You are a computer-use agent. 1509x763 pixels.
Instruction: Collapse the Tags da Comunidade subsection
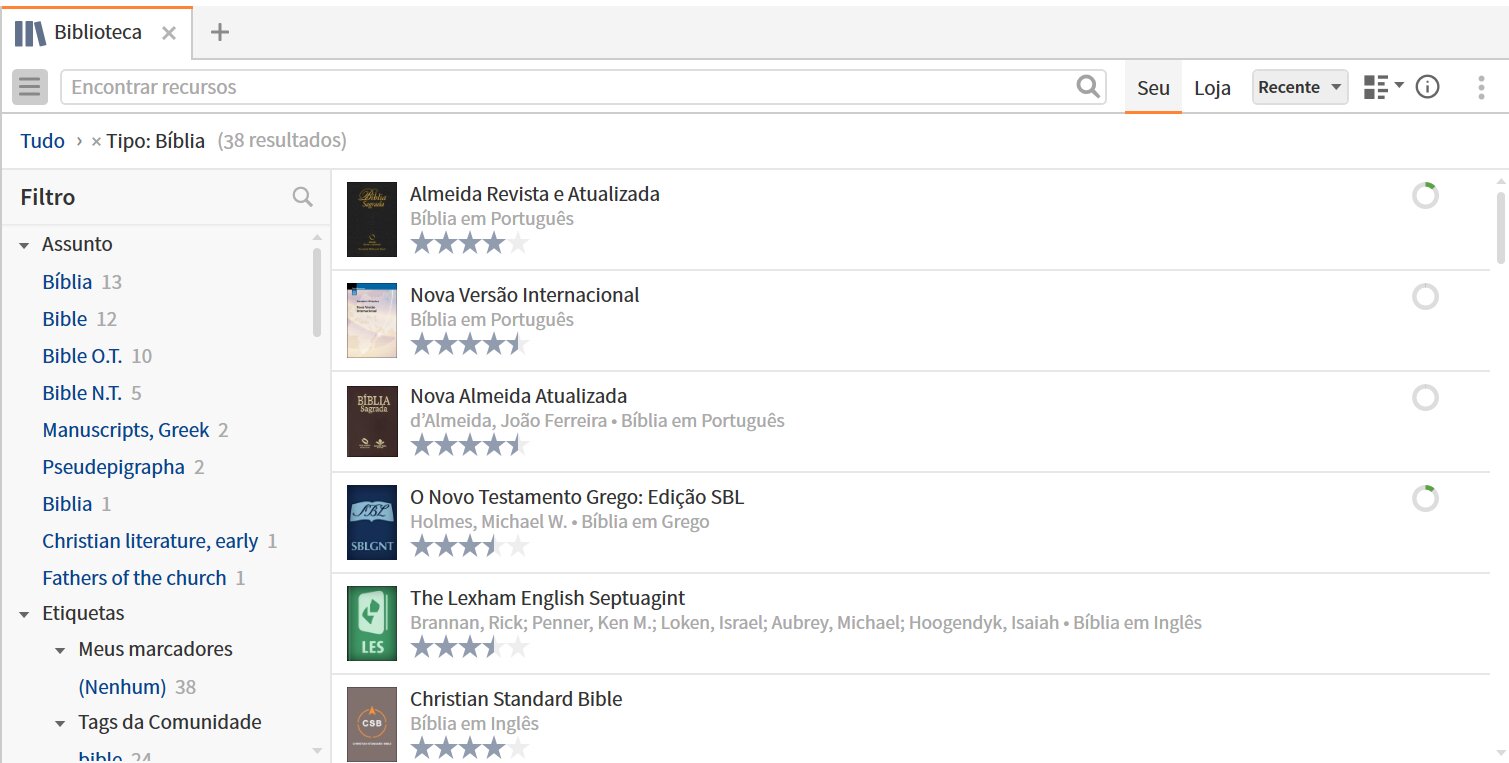pyautogui.click(x=61, y=723)
